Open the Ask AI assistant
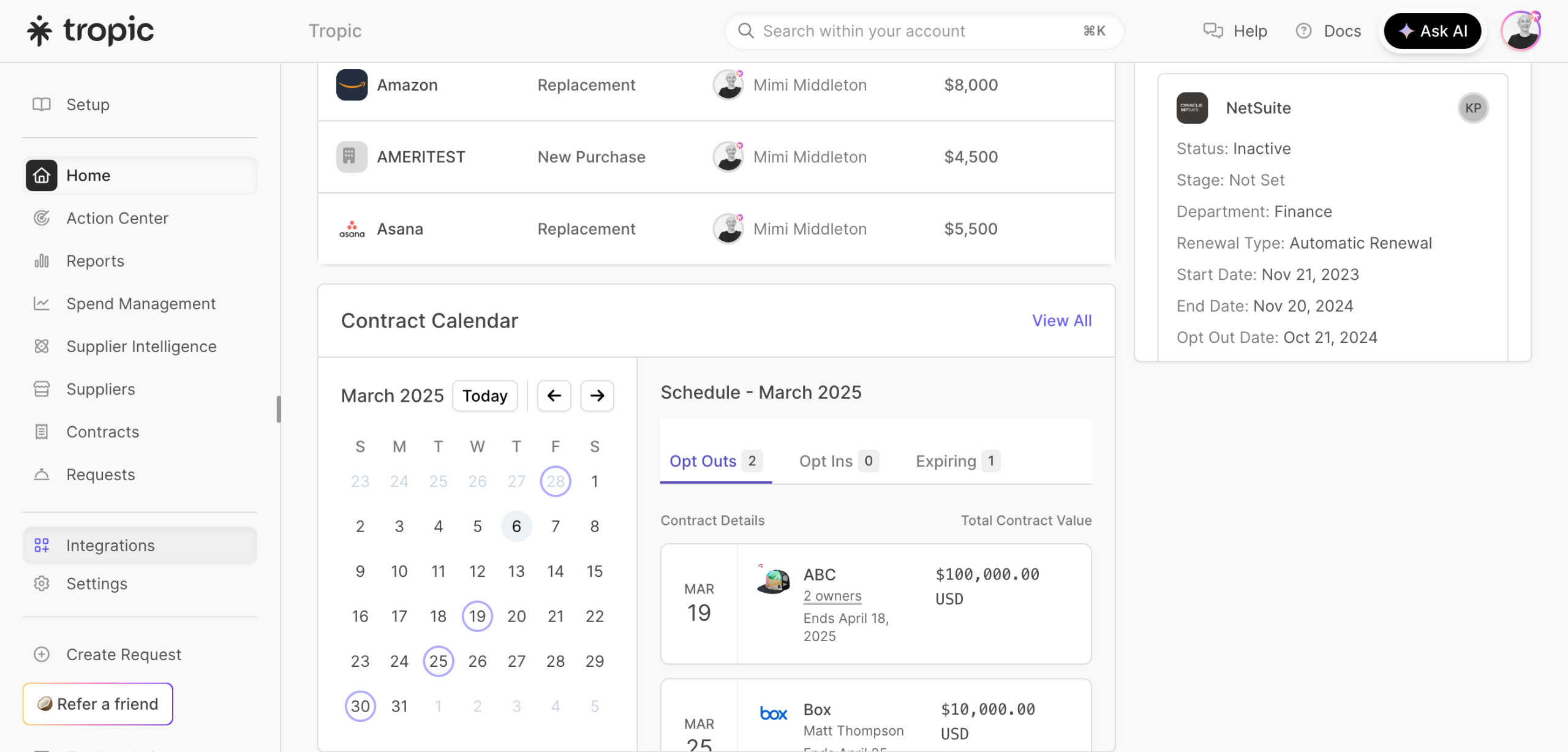The image size is (1568, 752). (1432, 31)
